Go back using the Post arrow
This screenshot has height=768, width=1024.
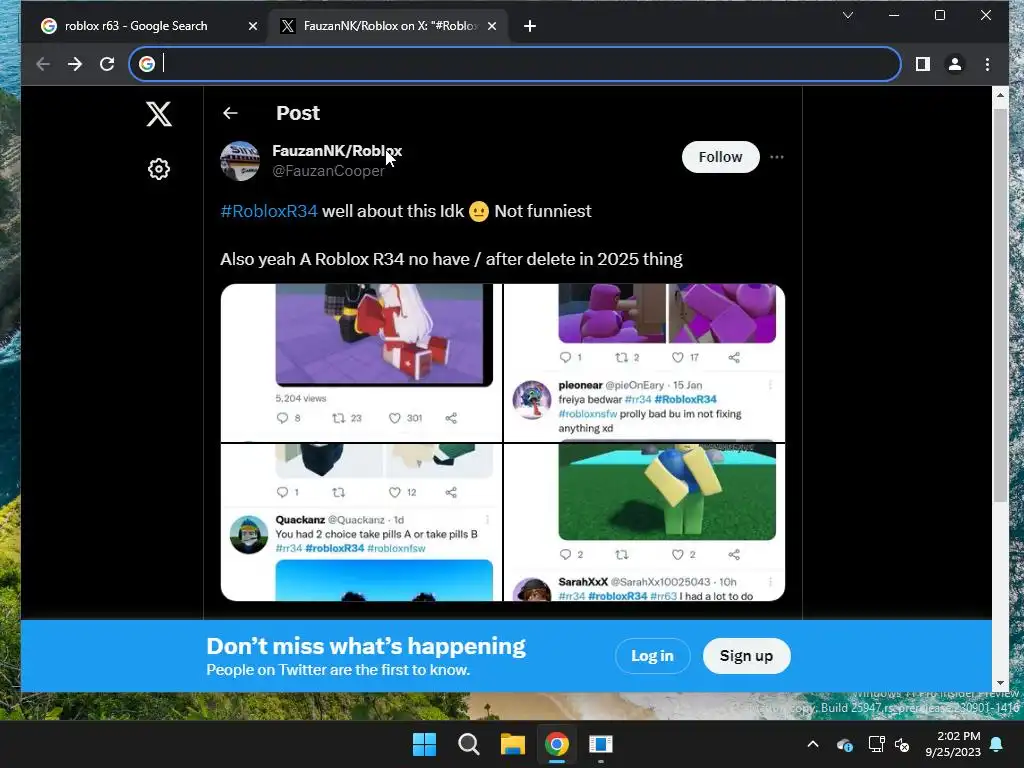point(230,113)
